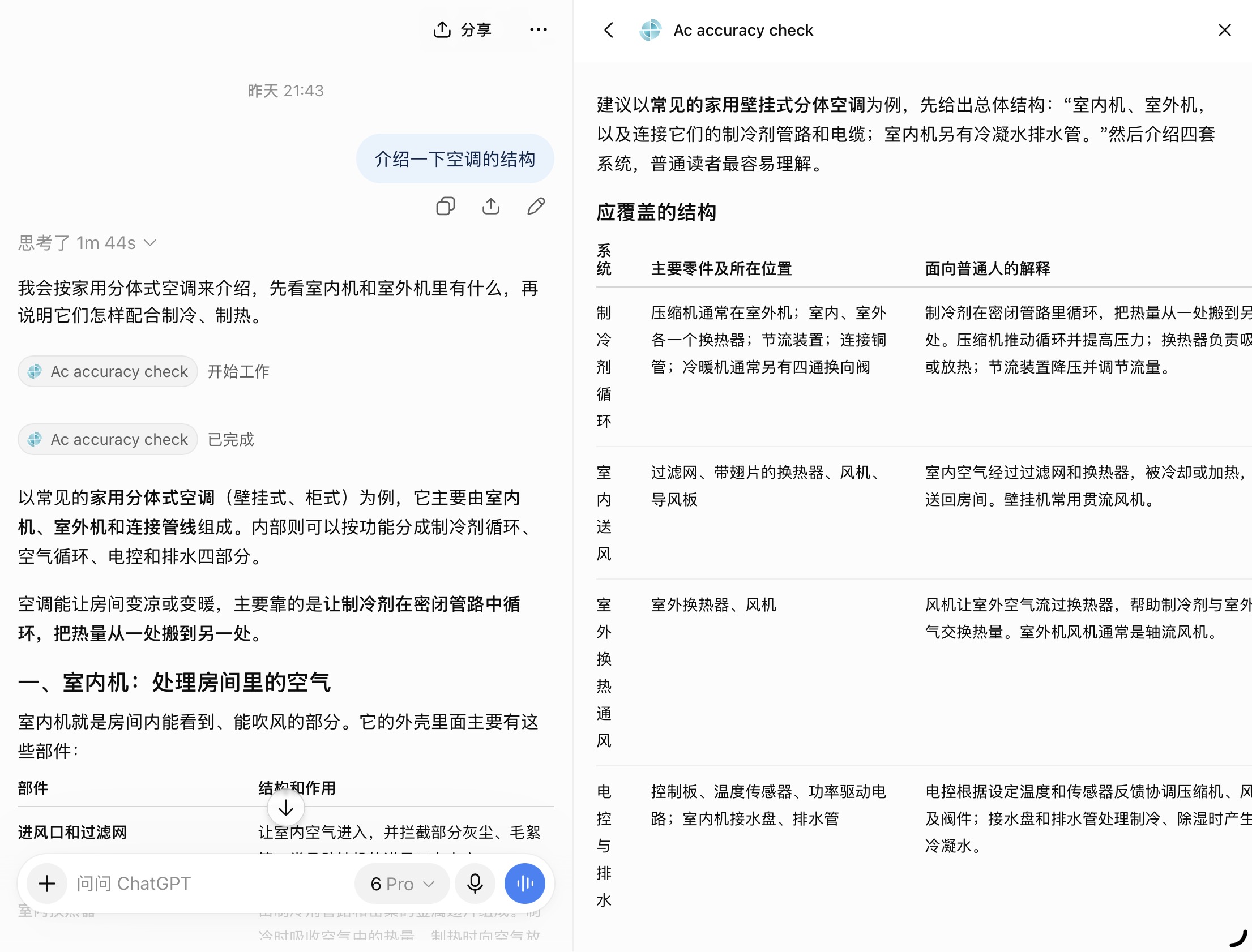The height and width of the screenshot is (952, 1252).
Task: Edit the user message with pencil icon
Action: click(536, 206)
